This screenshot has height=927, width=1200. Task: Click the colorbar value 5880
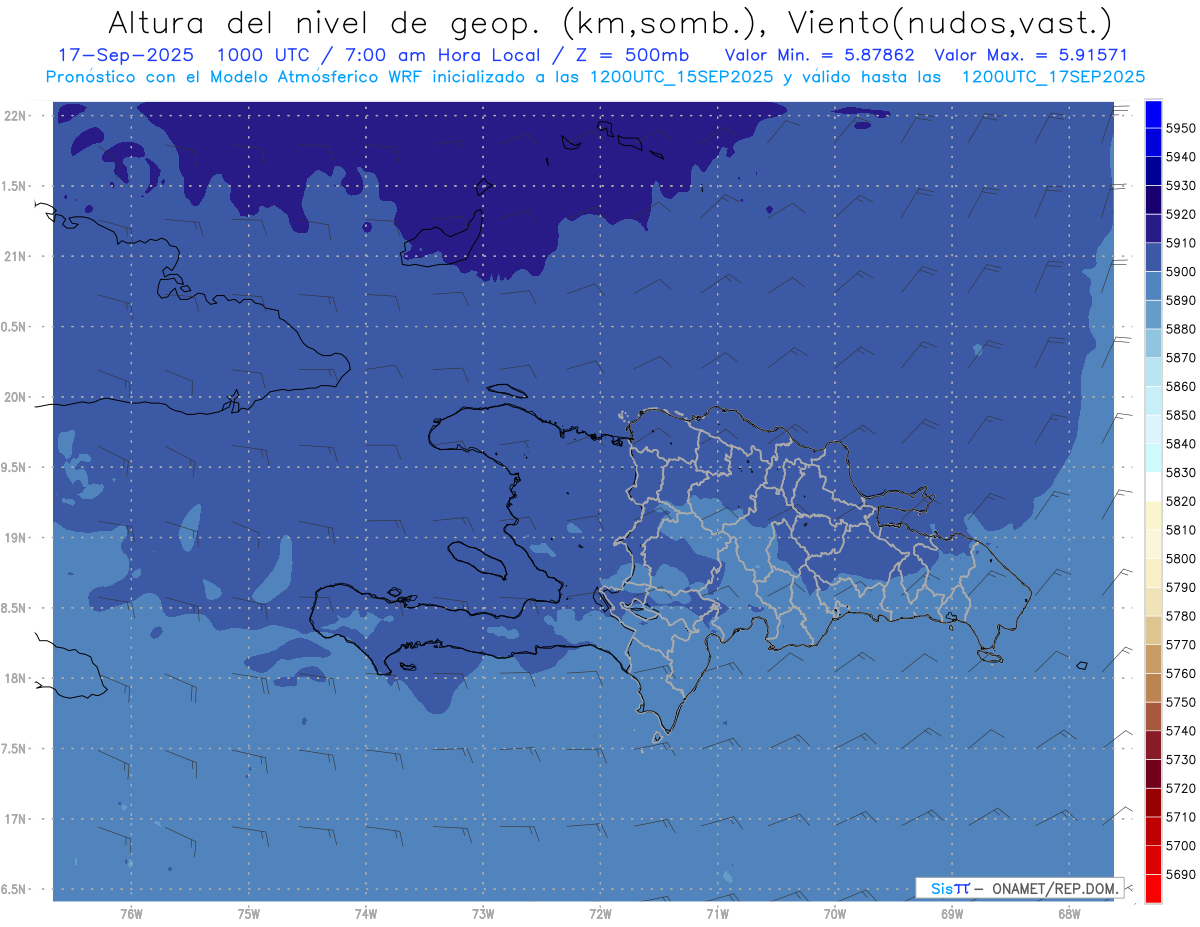[x=1180, y=329]
